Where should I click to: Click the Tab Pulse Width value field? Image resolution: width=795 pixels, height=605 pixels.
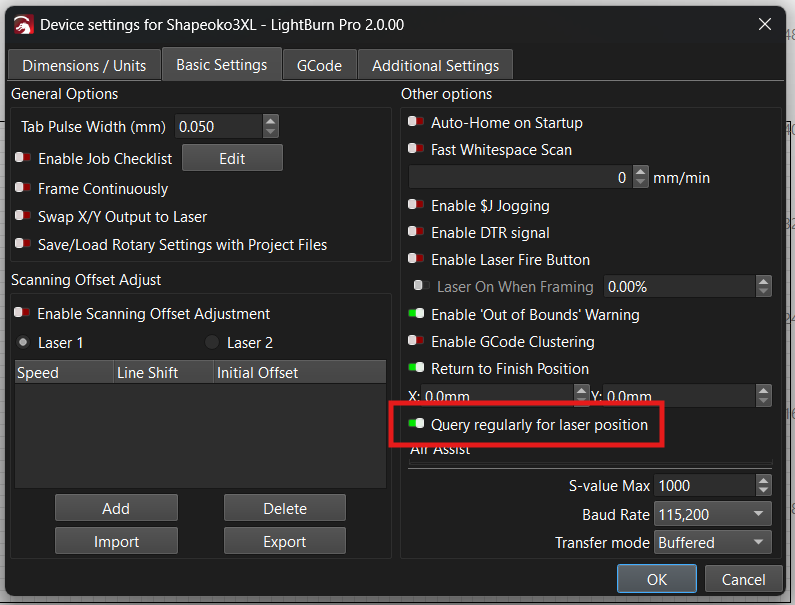[x=219, y=126]
